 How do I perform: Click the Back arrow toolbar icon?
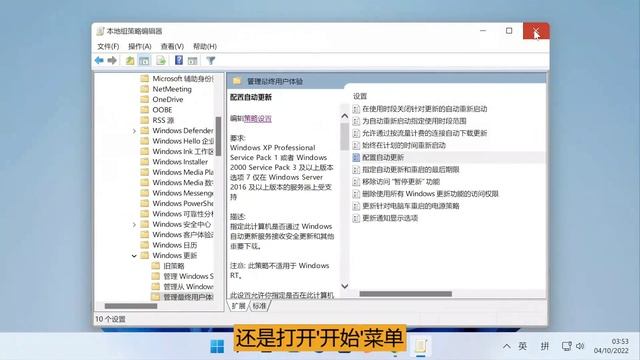[99, 61]
